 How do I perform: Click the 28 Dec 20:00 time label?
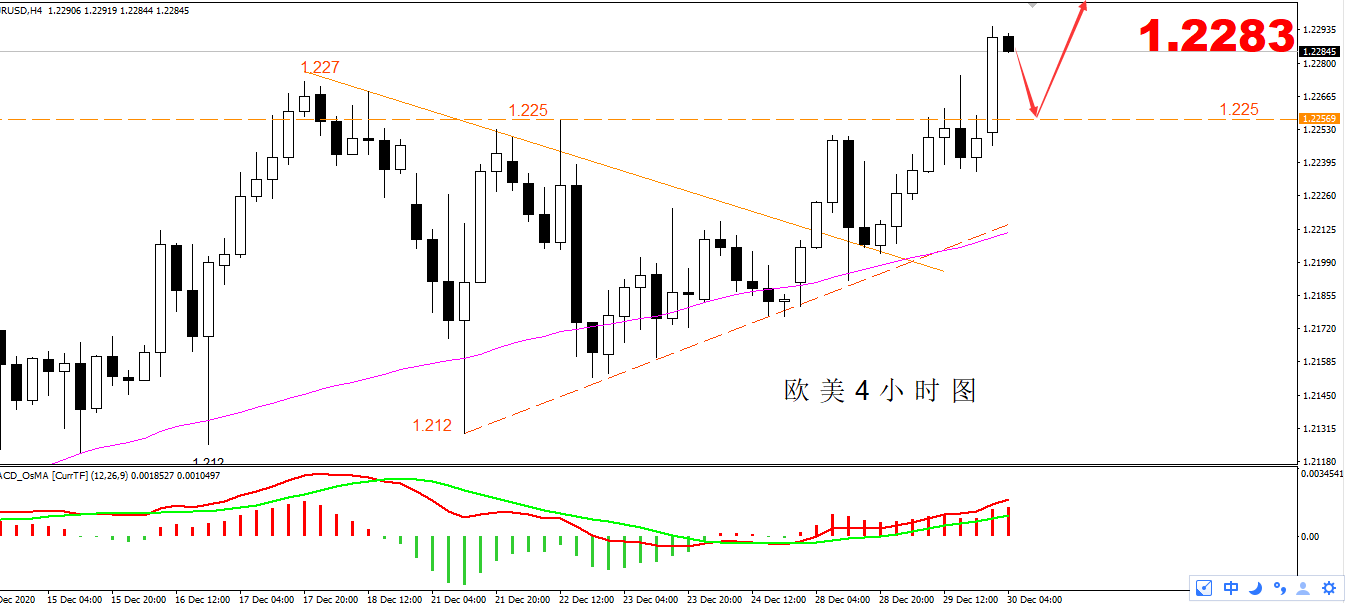(x=908, y=599)
